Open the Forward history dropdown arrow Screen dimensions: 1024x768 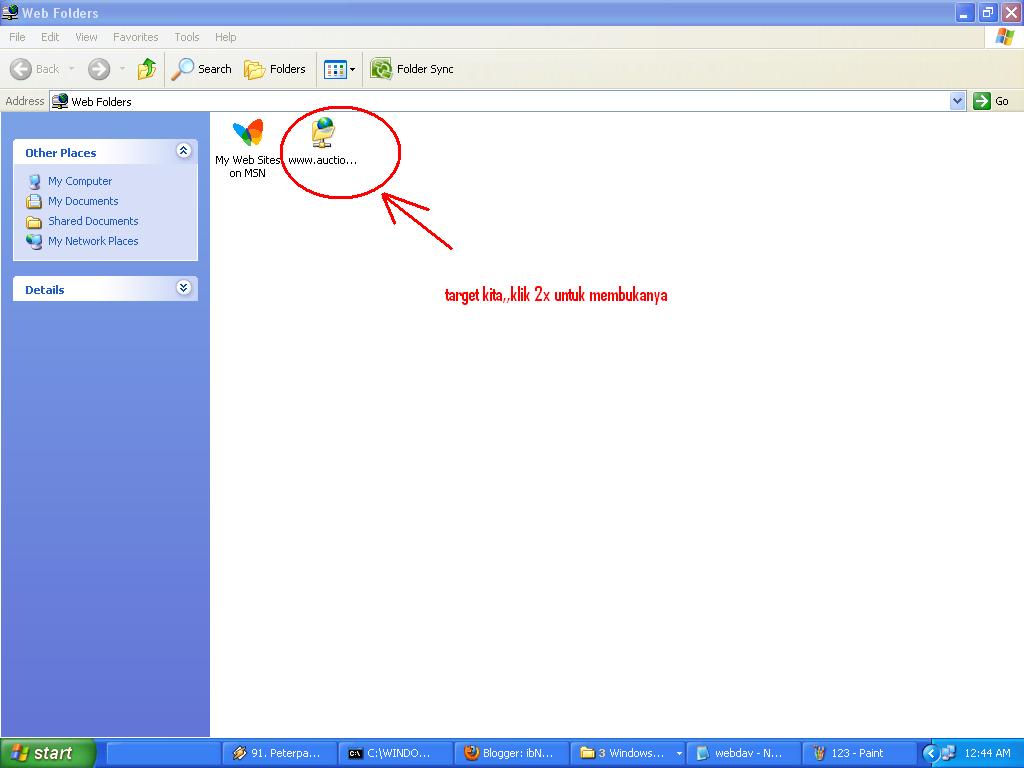click(x=122, y=69)
